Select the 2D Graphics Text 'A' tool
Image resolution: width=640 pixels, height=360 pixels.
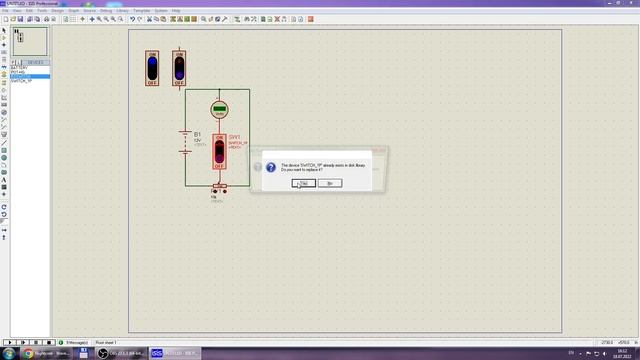point(4,180)
